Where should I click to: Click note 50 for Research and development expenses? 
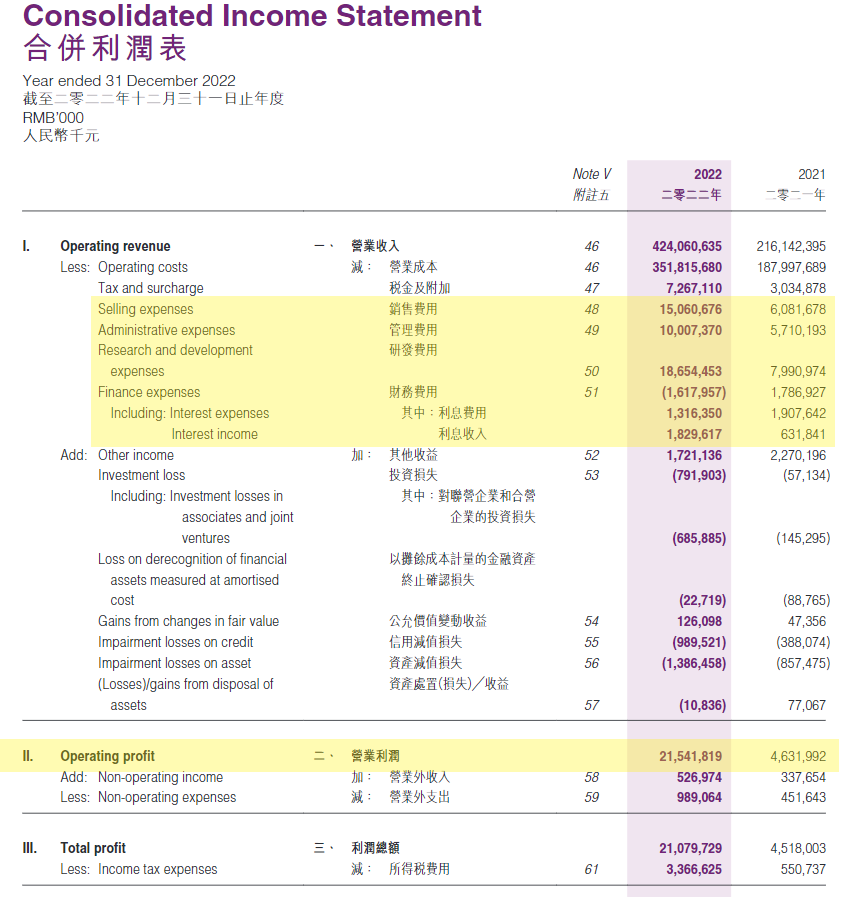(x=591, y=370)
